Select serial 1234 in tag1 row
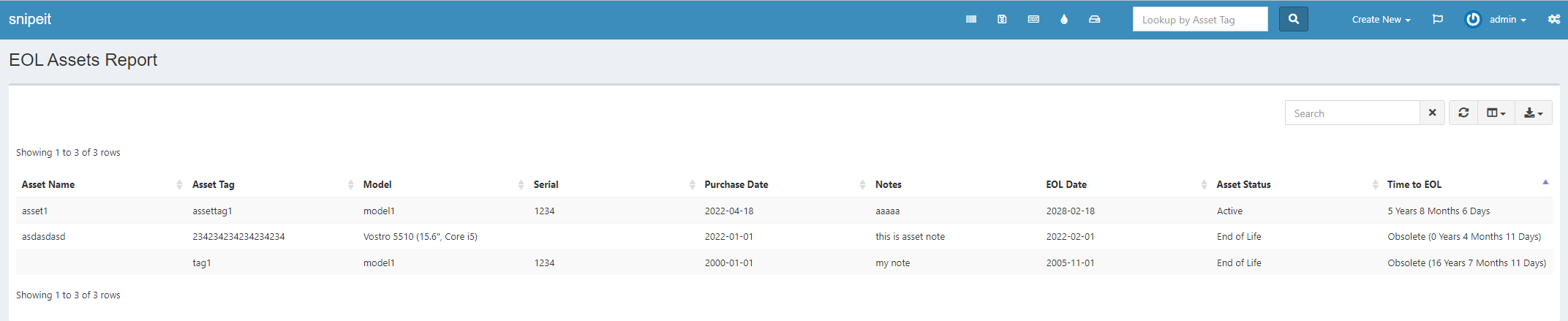The image size is (1568, 321). point(545,263)
